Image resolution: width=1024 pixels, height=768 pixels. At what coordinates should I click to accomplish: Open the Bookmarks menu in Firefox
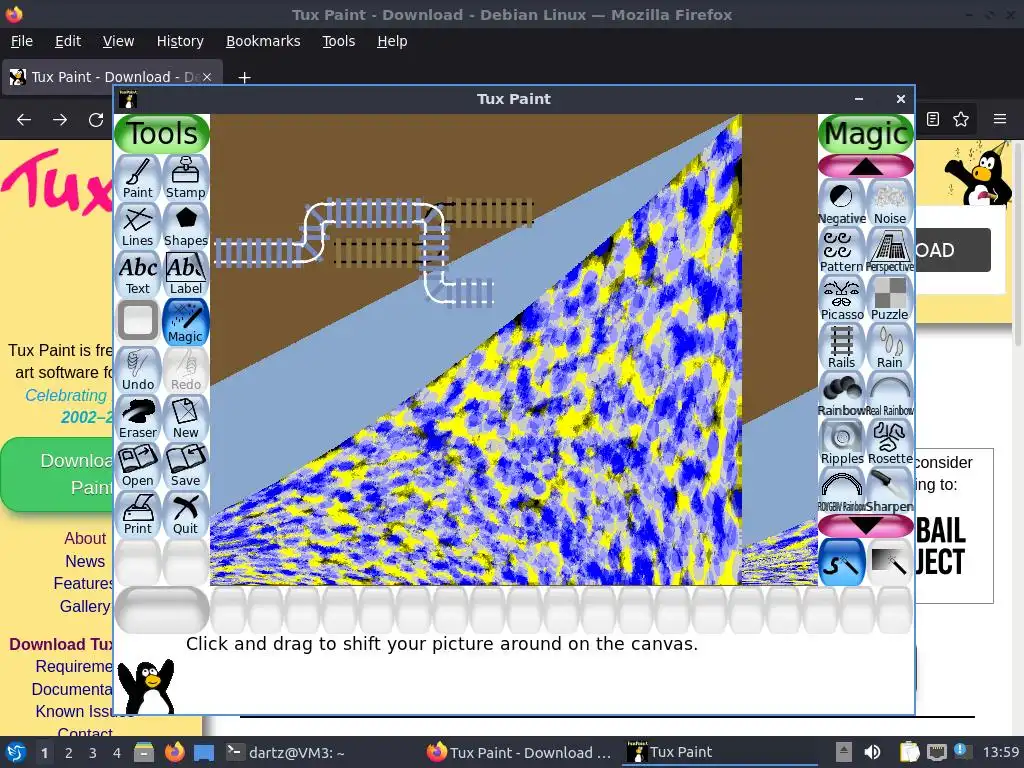263,41
